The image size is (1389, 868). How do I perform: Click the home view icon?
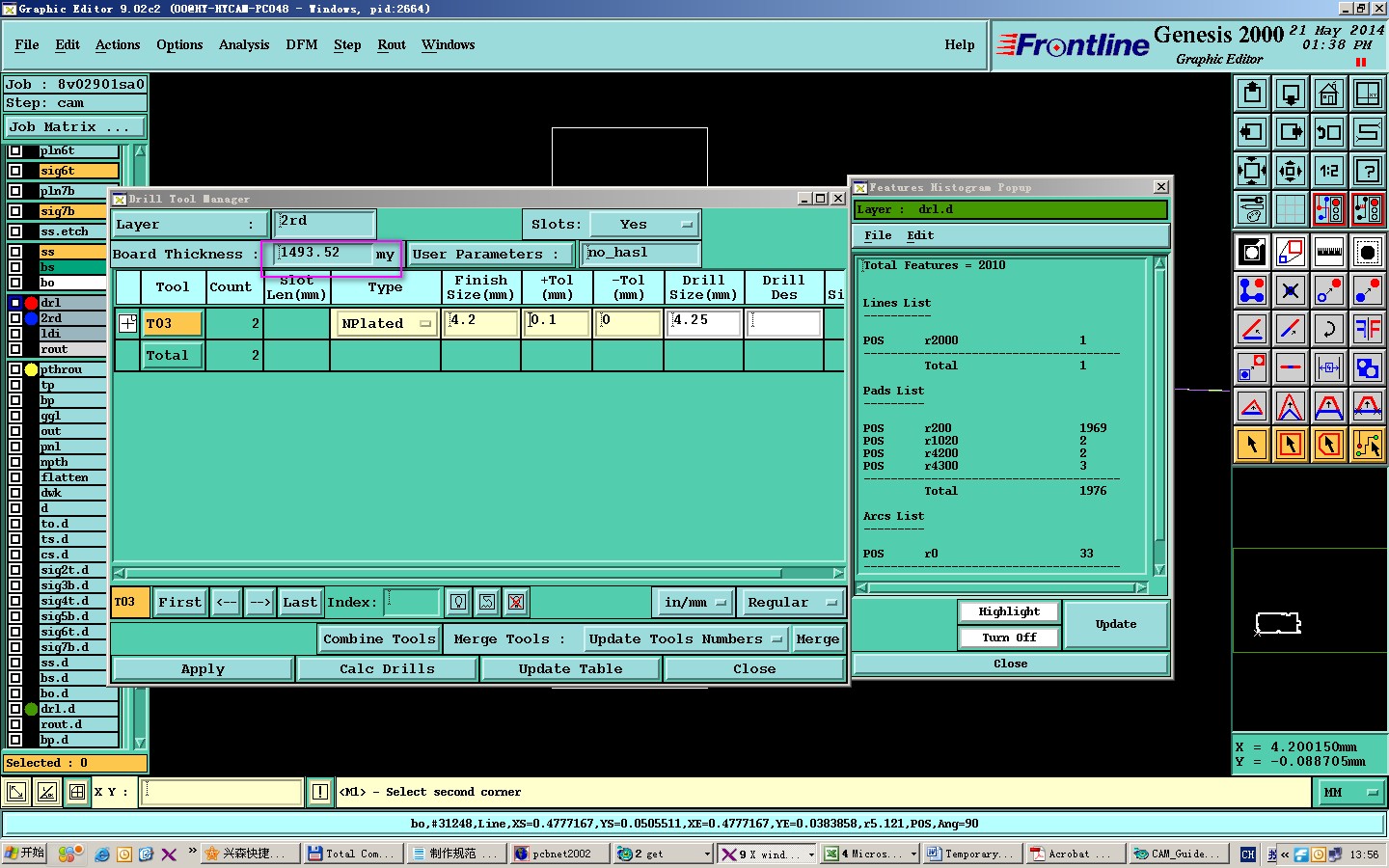coord(1329,94)
